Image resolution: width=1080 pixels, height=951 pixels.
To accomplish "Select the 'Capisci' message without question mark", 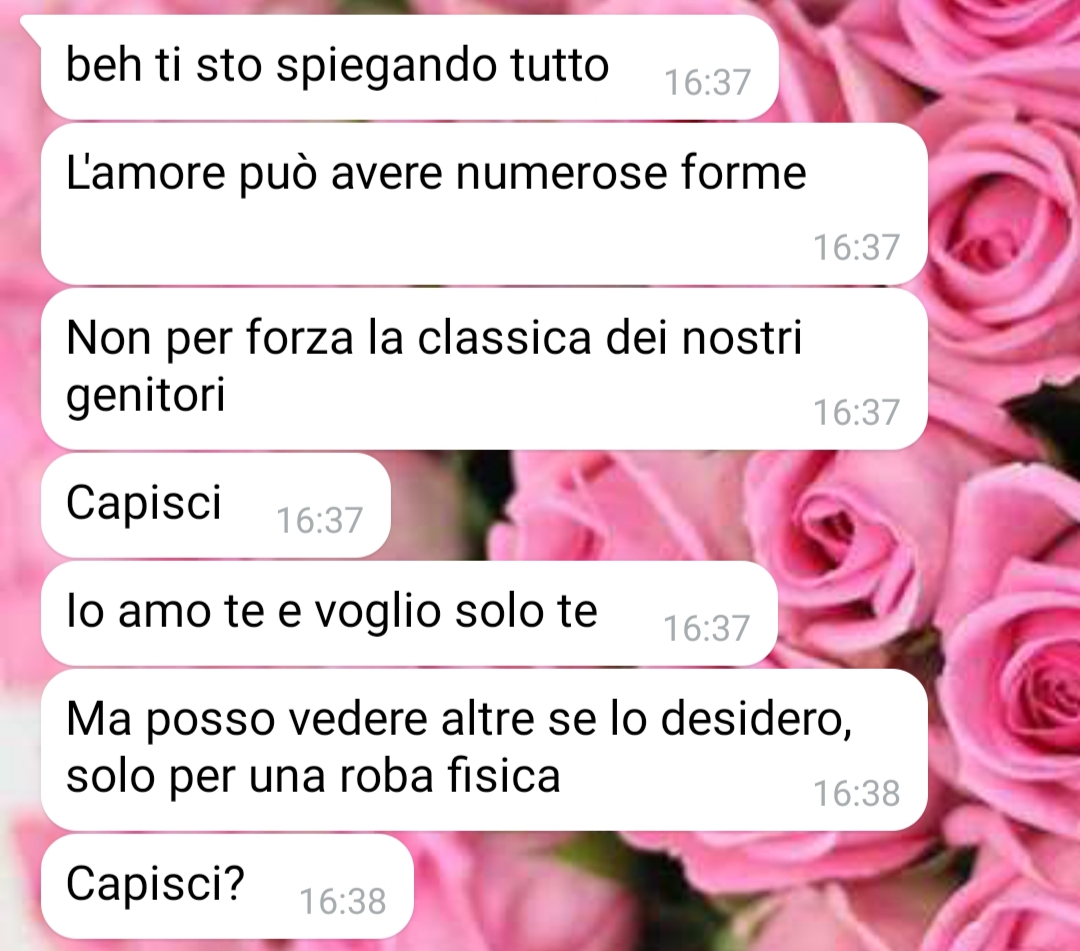I will (216, 505).
